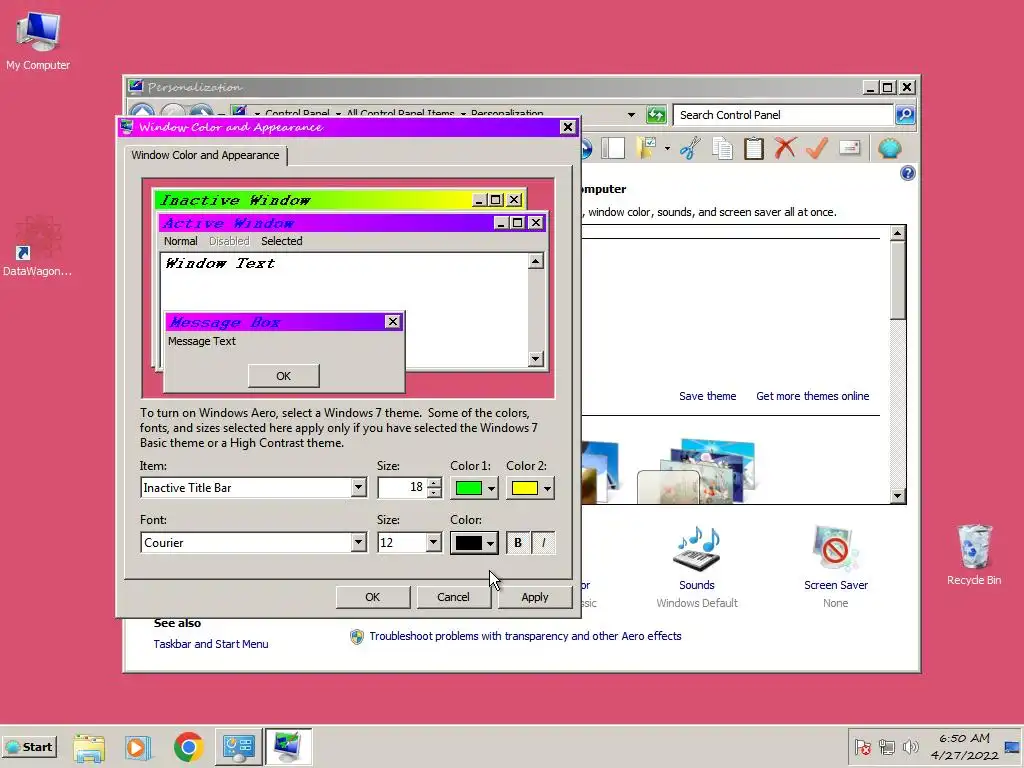The height and width of the screenshot is (768, 1024).
Task: Click the item Size field showing 18
Action: 402,488
